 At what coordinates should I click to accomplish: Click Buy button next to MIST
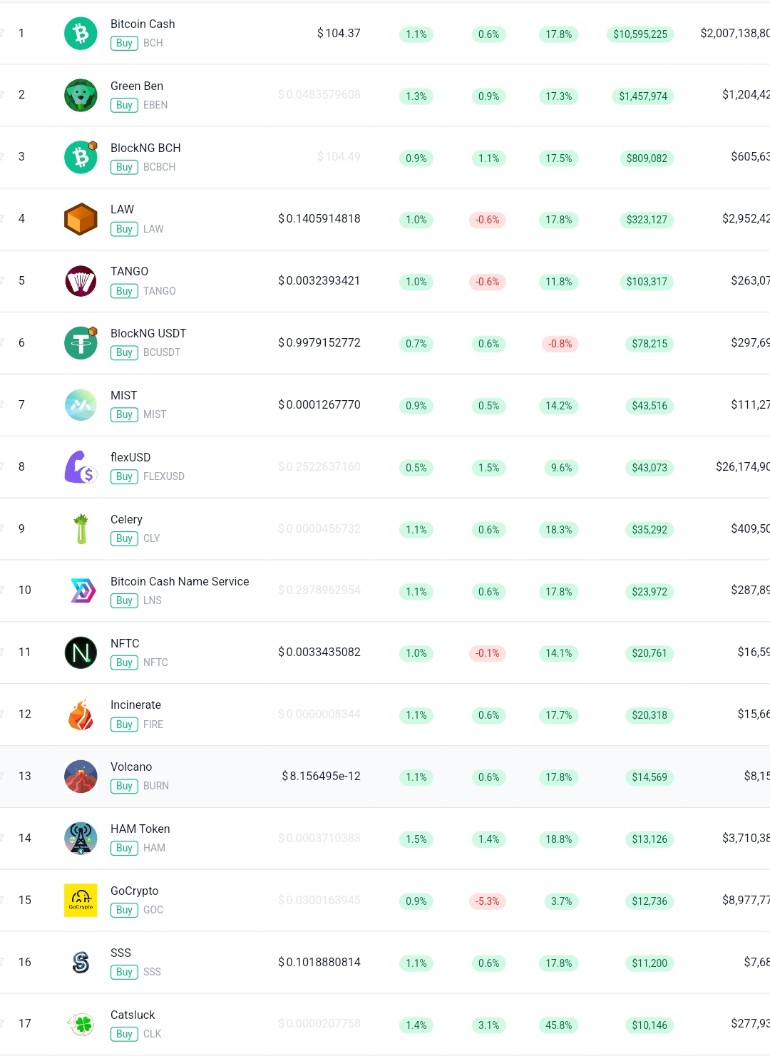click(x=124, y=414)
